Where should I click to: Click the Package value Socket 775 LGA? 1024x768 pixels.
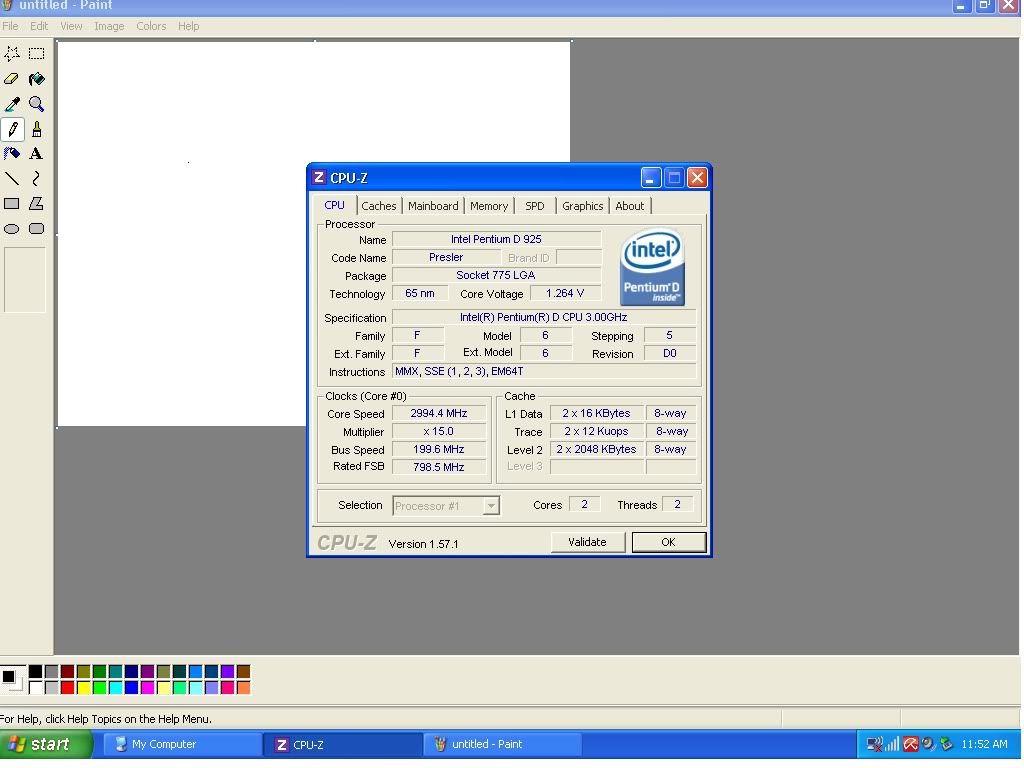click(496, 275)
